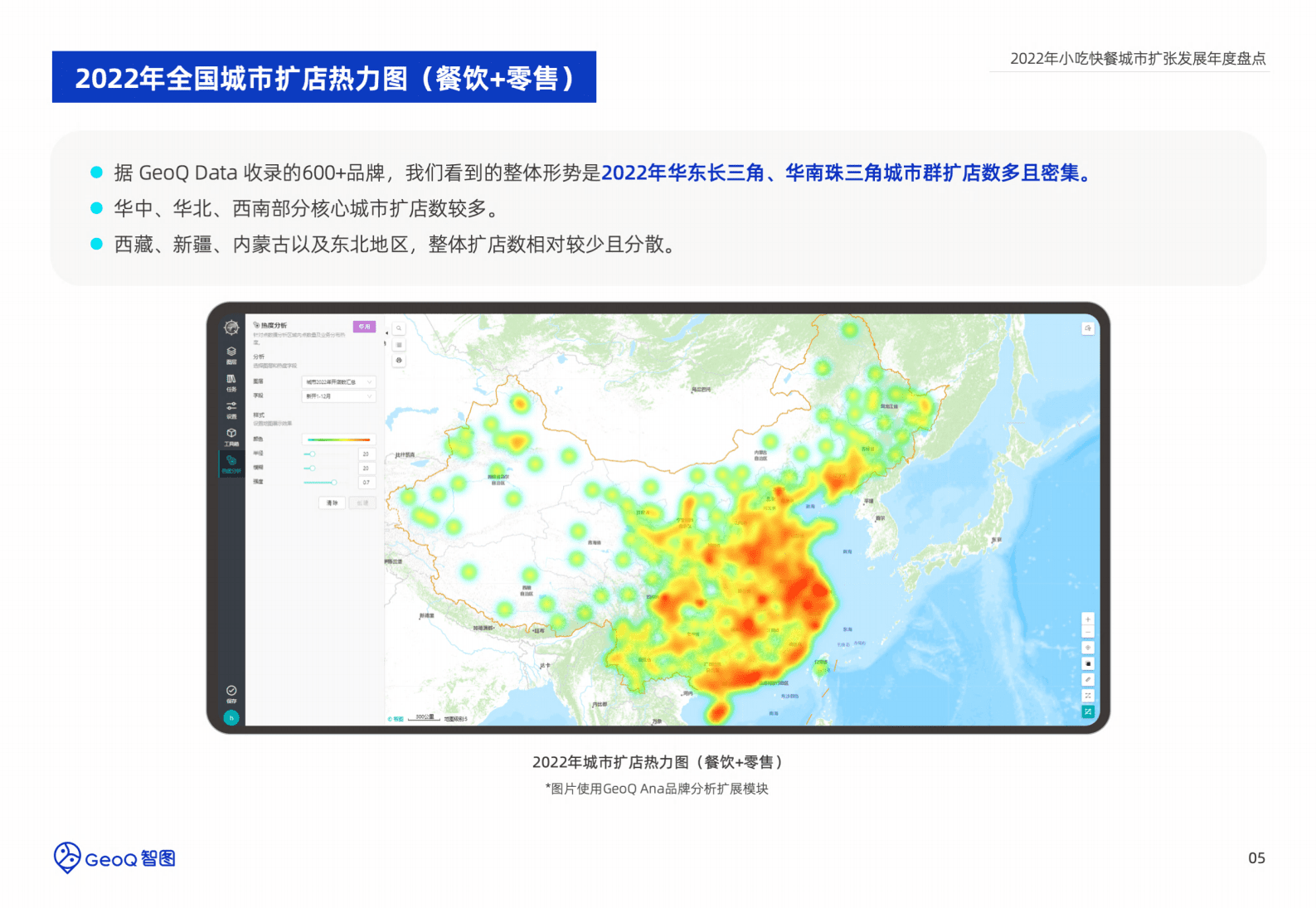Click bullet text "华中、华北、西南部分核心城市扩店数较多。"
The height and width of the screenshot is (908, 1316).
click(309, 209)
